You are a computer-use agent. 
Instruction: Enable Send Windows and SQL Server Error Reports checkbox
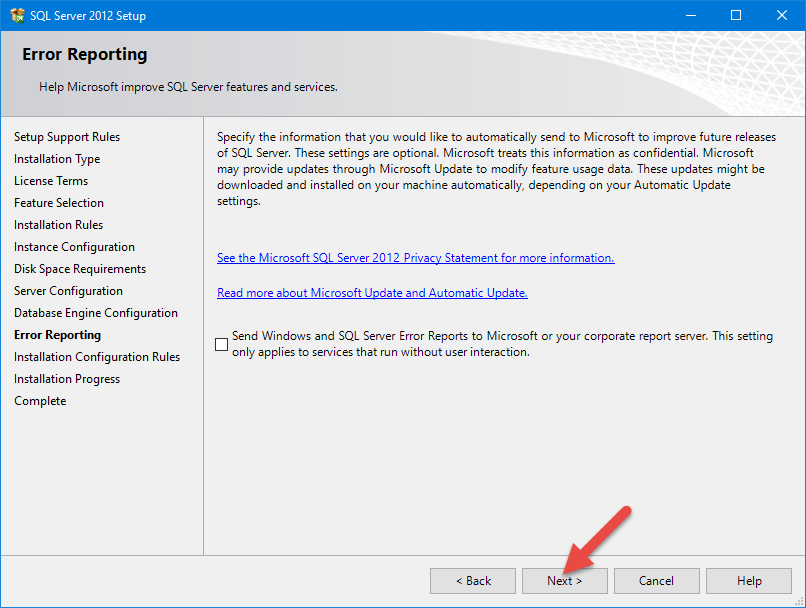(222, 345)
